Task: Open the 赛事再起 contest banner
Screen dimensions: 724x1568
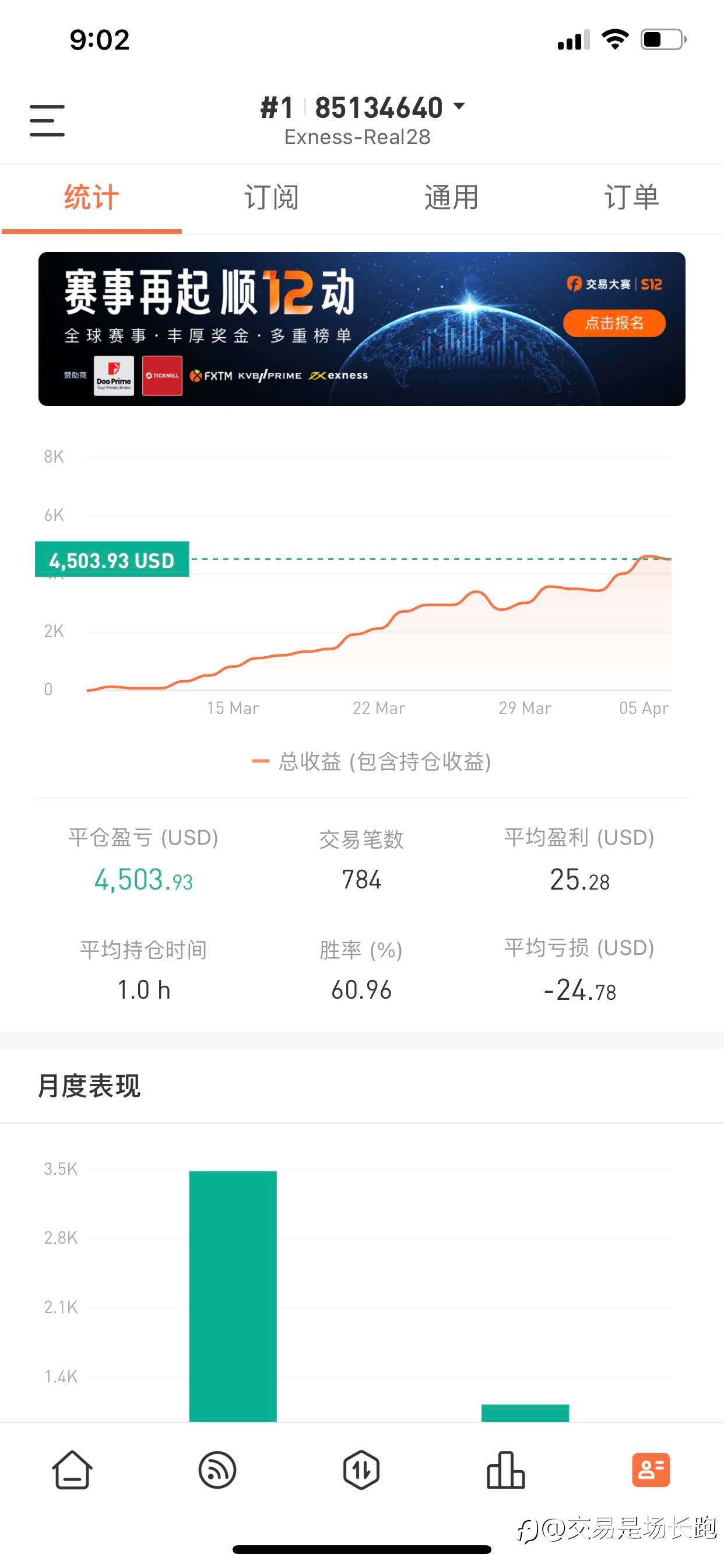Action: pyautogui.click(x=362, y=328)
